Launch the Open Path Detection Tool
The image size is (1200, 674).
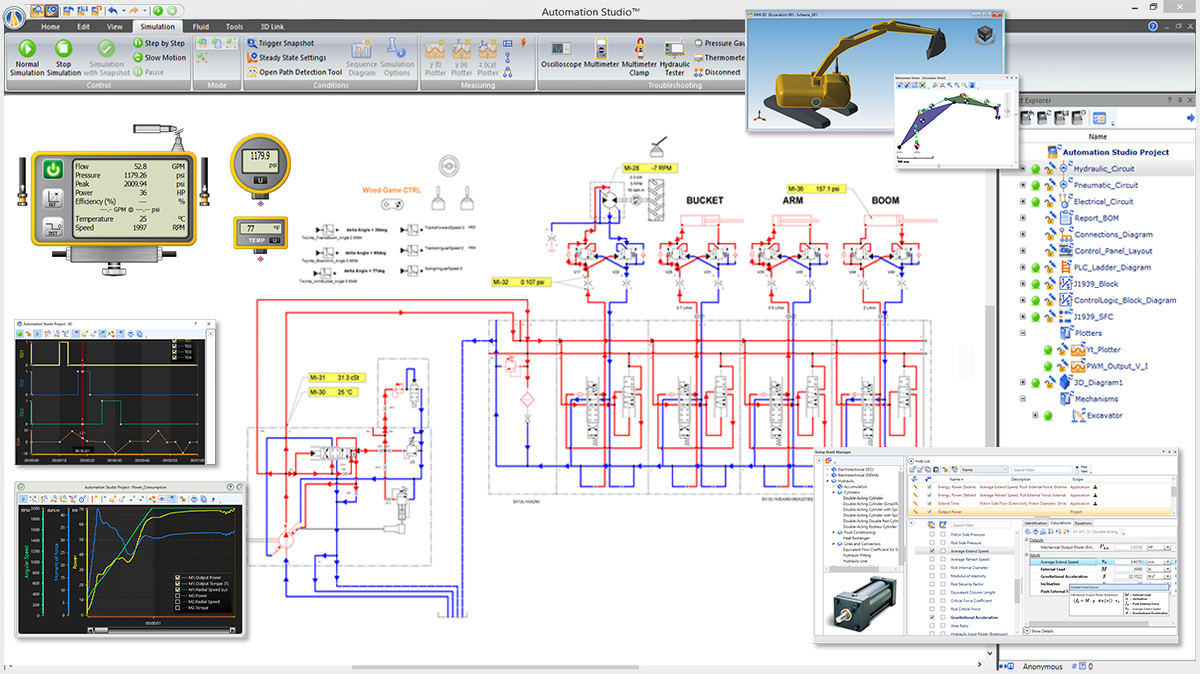point(293,72)
